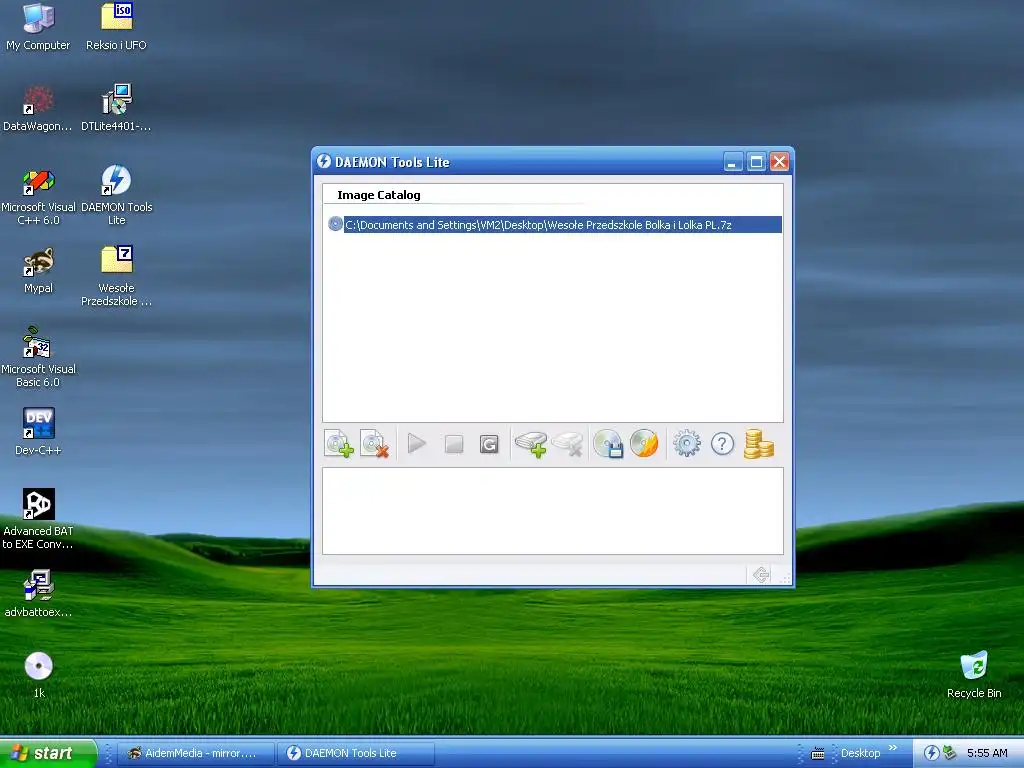This screenshot has width=1024, height=768.
Task: Select the Recycle Bin icon
Action: pyautogui.click(x=974, y=675)
